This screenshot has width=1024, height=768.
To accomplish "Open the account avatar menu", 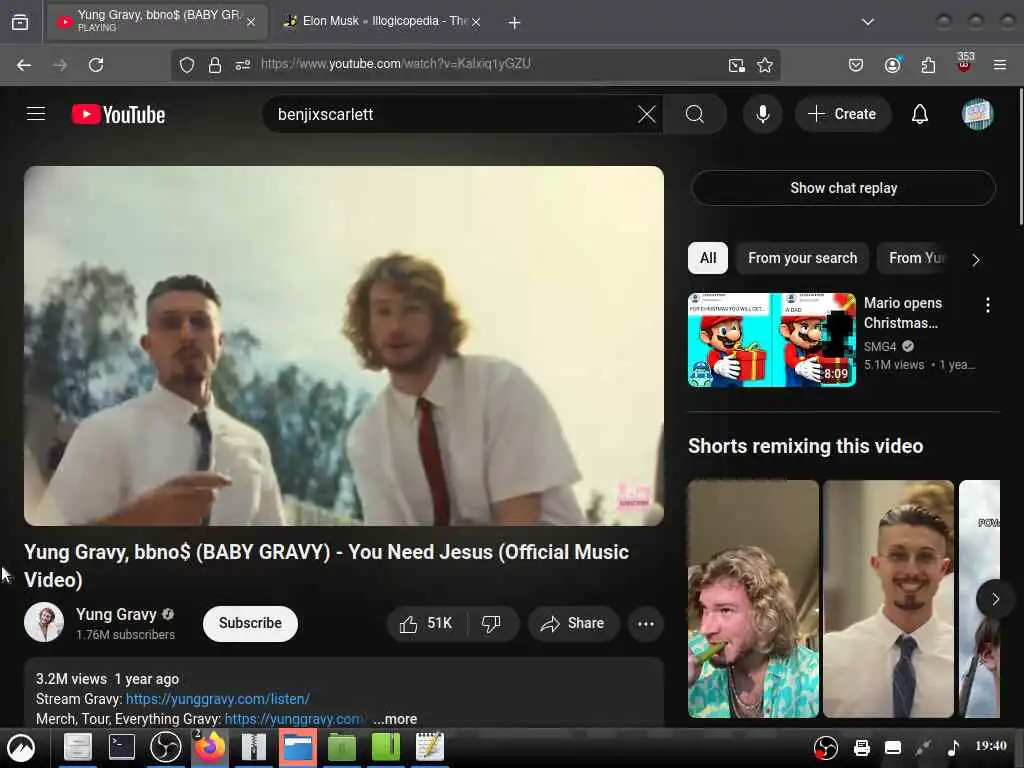I will pos(977,114).
